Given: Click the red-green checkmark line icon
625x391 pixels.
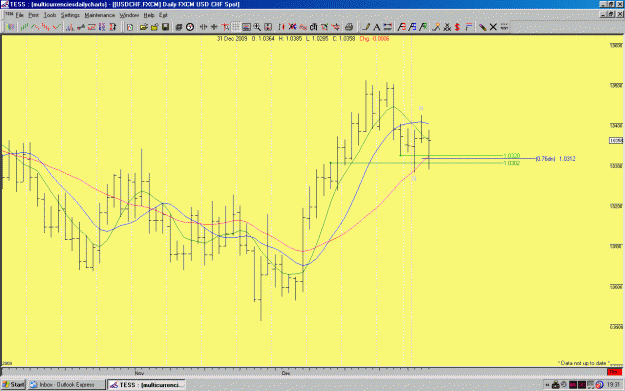Looking at the screenshot, I should point(57,27).
